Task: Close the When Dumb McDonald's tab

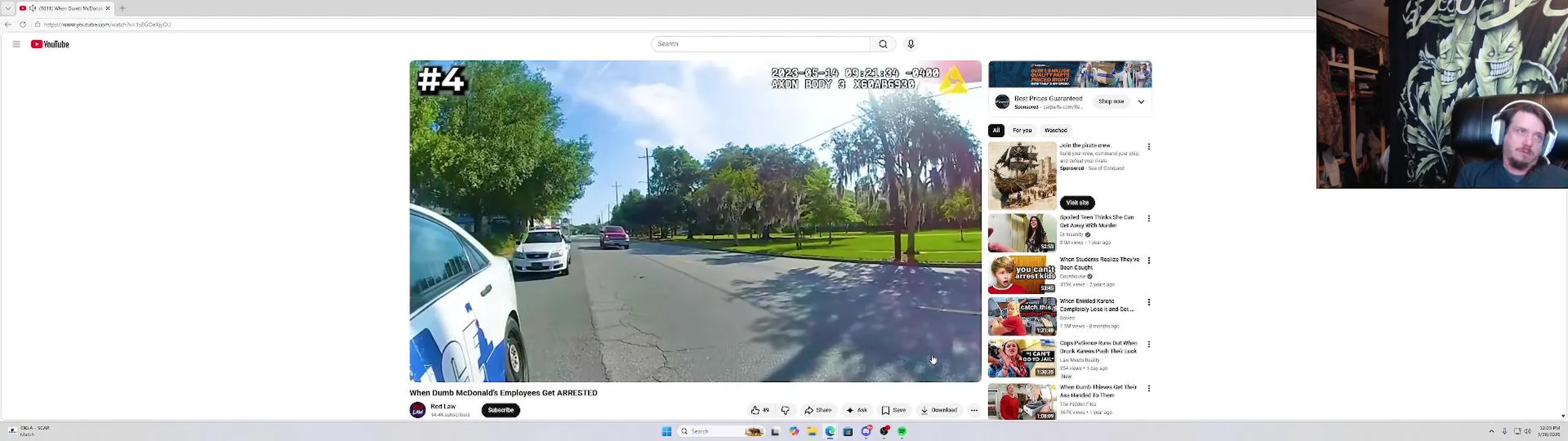Action: coord(108,8)
